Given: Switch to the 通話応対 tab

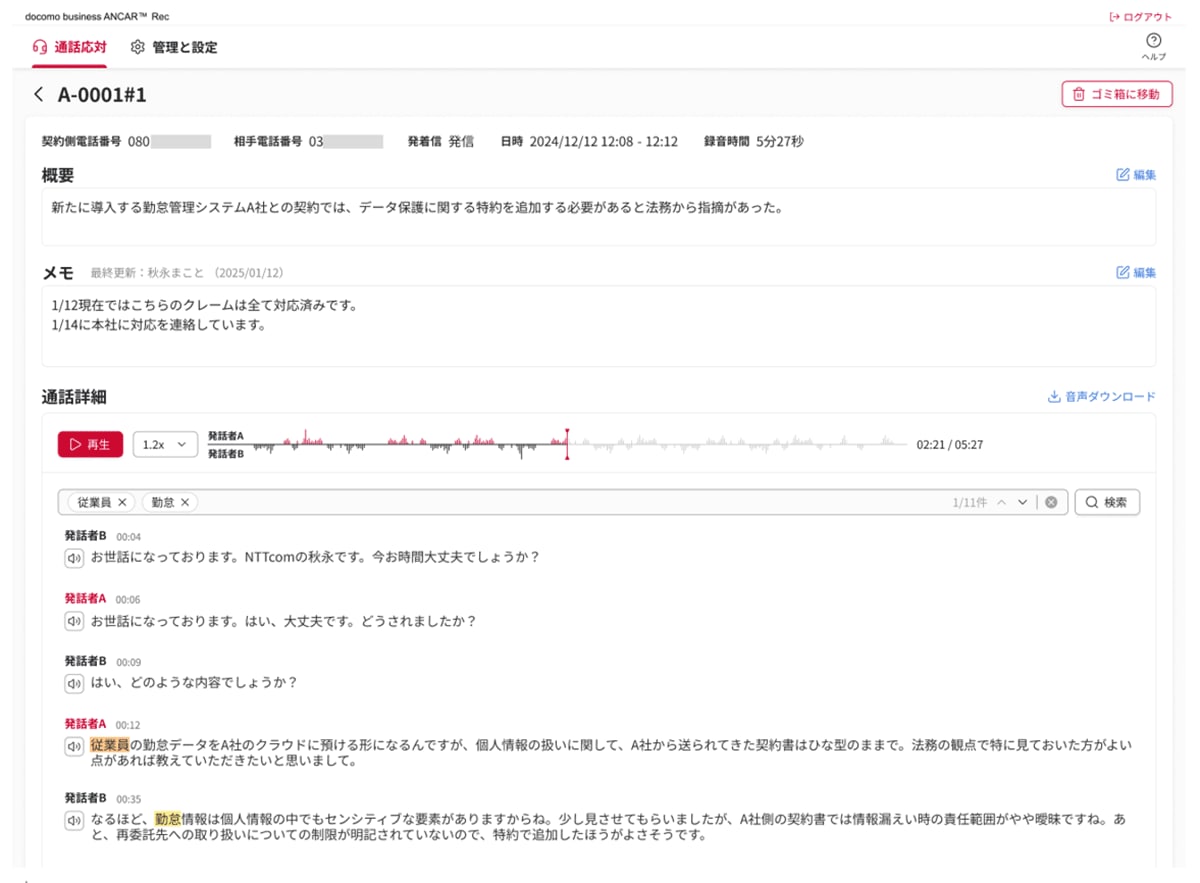Looking at the screenshot, I should (x=70, y=47).
